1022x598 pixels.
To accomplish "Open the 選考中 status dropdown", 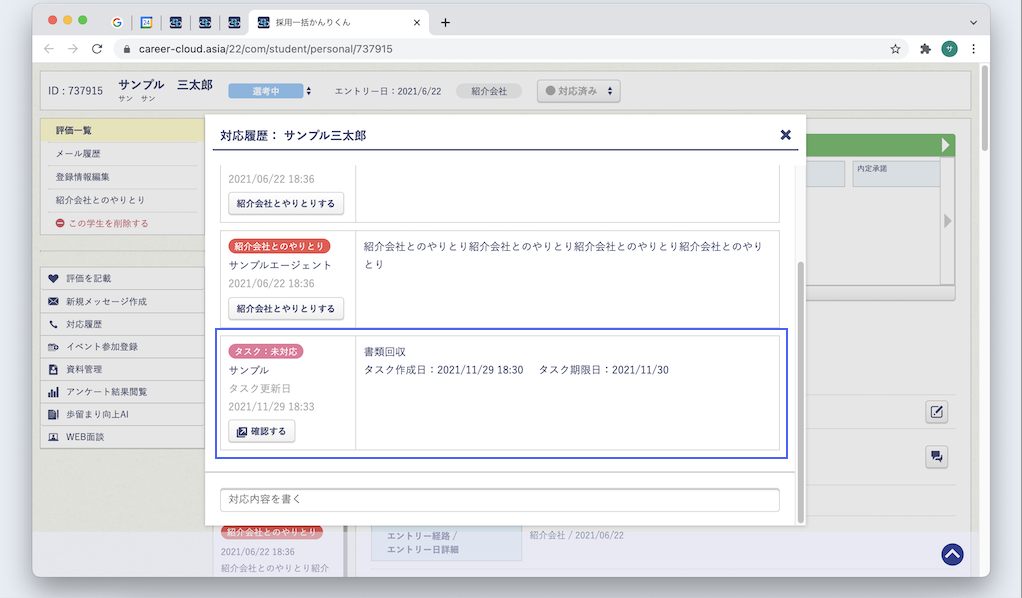I will (271, 91).
